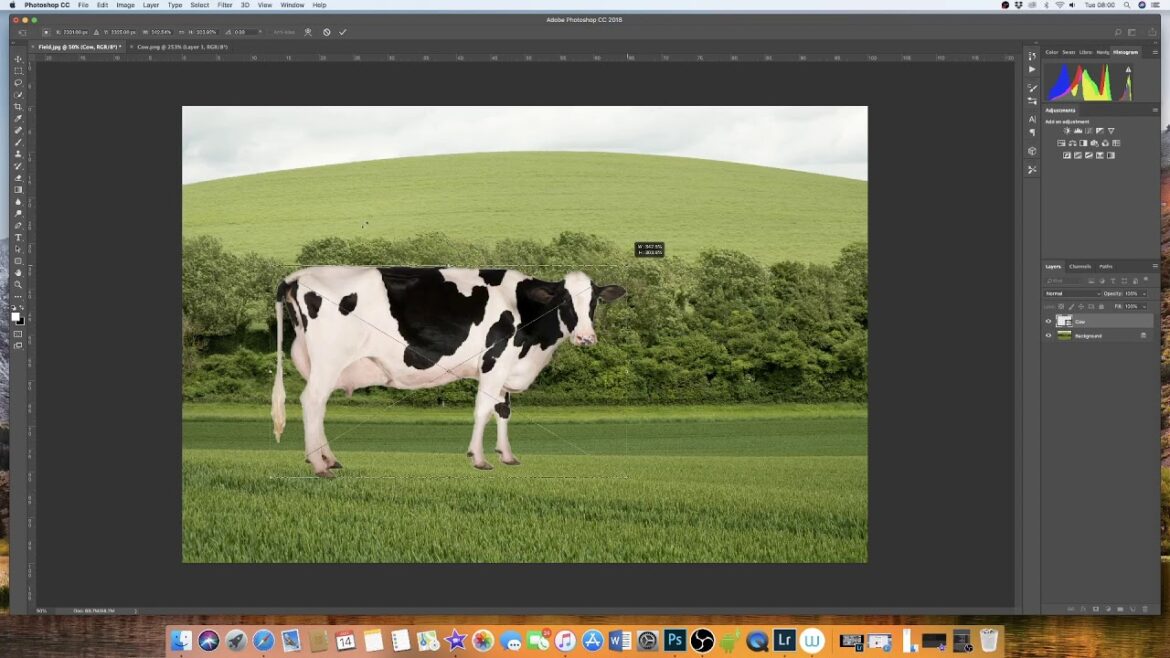Viewport: 1170px width, 658px height.
Task: Open the Filter menu
Action: coord(224,4)
